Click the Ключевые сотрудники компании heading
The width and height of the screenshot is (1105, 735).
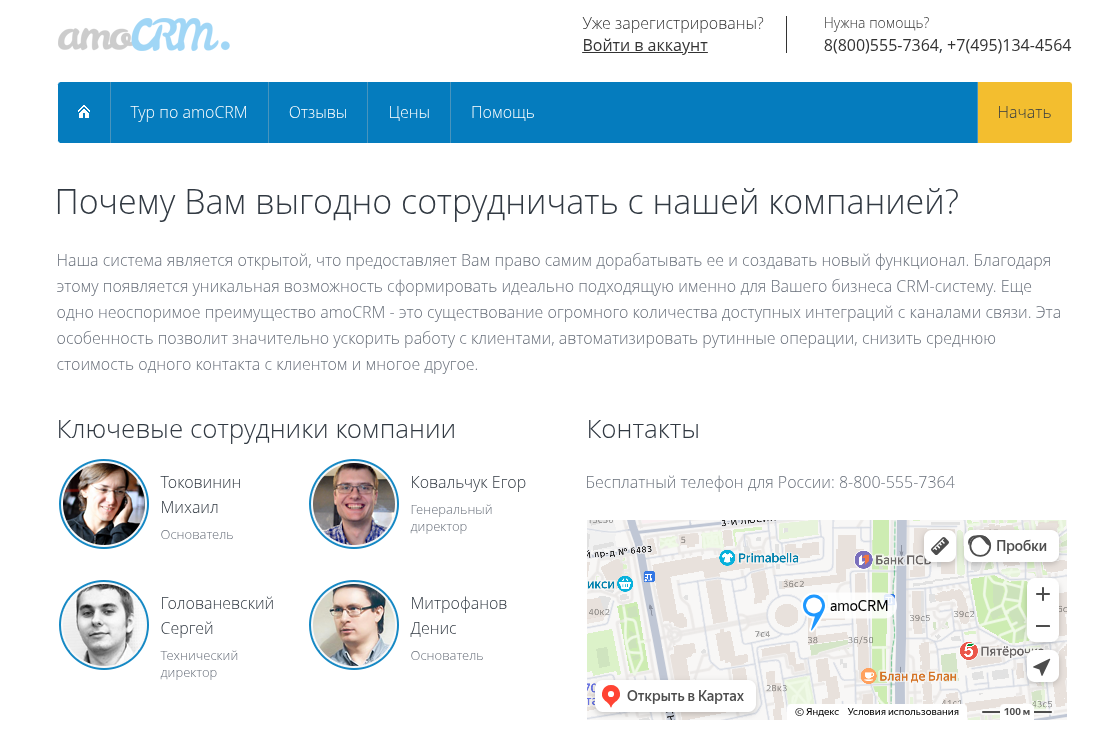[x=256, y=429]
